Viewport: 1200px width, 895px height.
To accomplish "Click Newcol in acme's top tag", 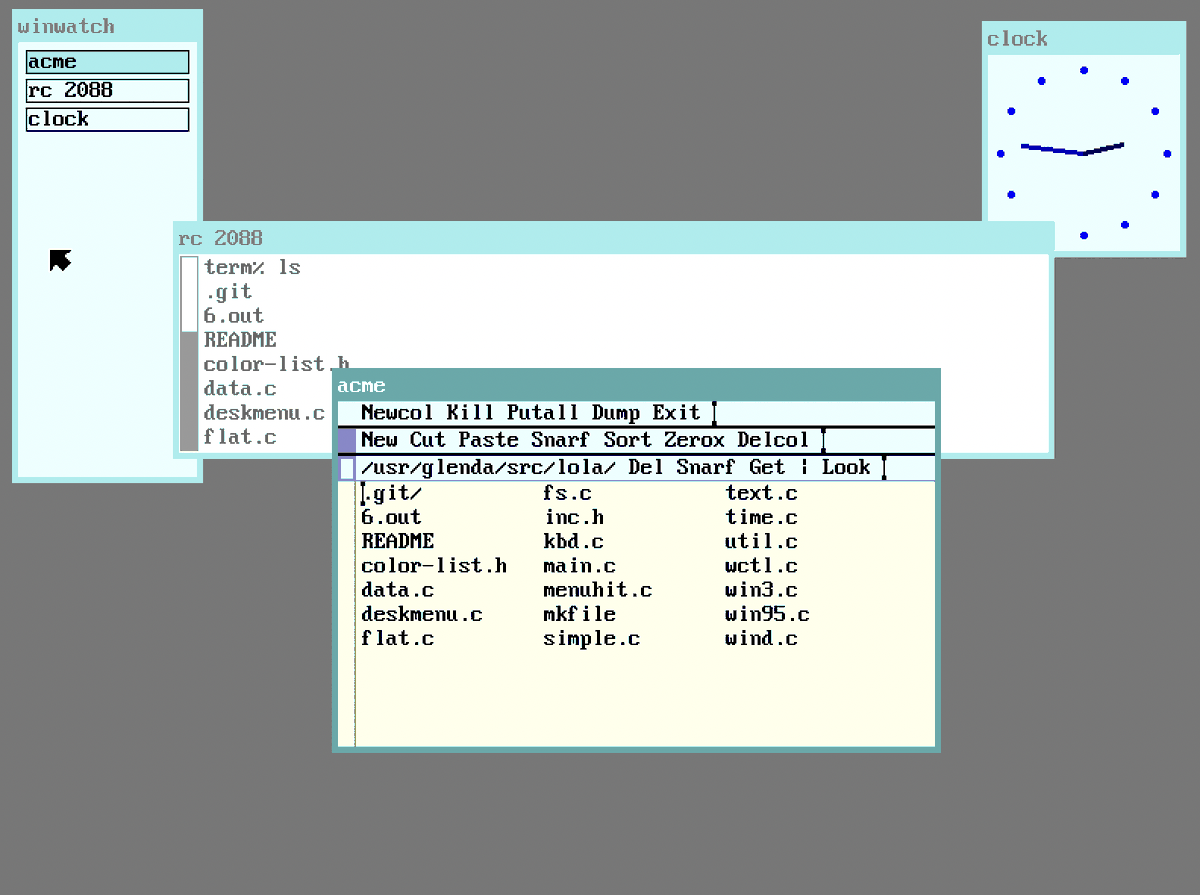I will coord(397,413).
